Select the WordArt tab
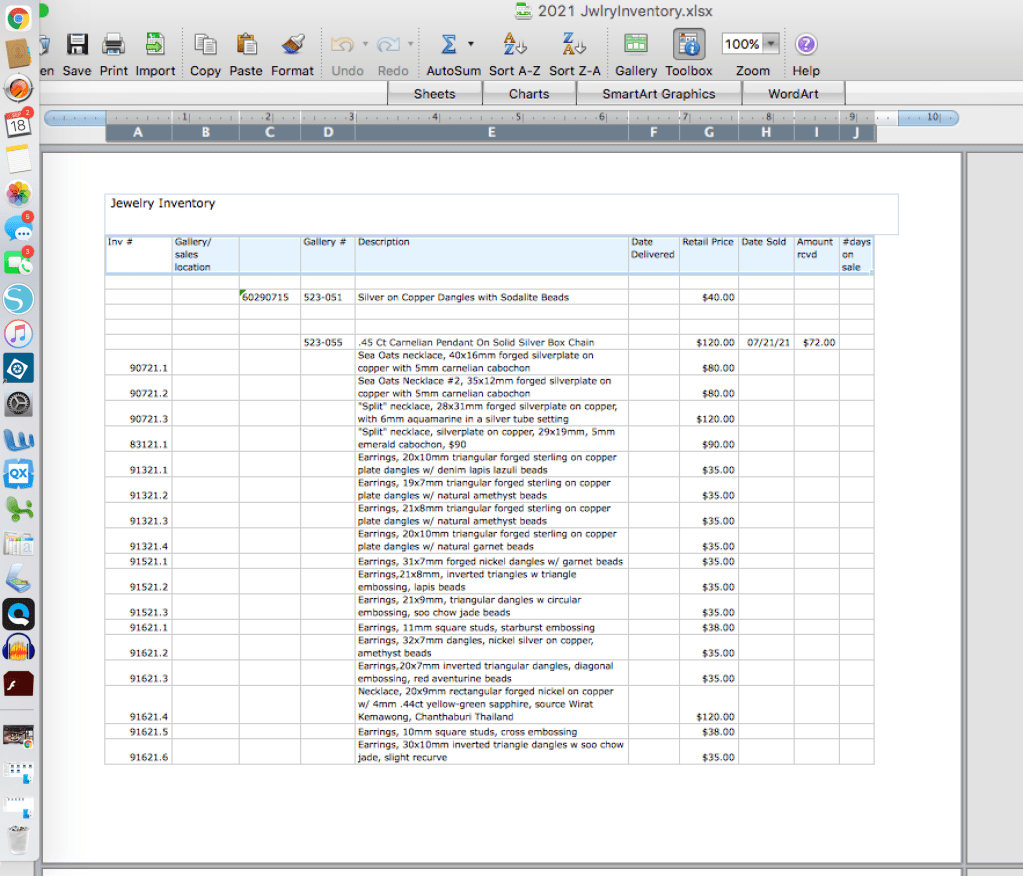This screenshot has width=1023, height=876. 793,94
